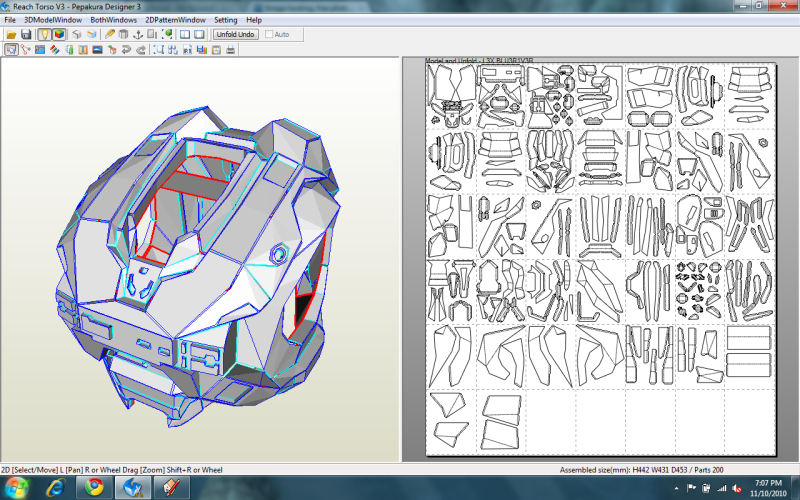Click the gray cube icon in toolbar
Image resolution: width=800 pixels, height=500 pixels.
[77, 35]
